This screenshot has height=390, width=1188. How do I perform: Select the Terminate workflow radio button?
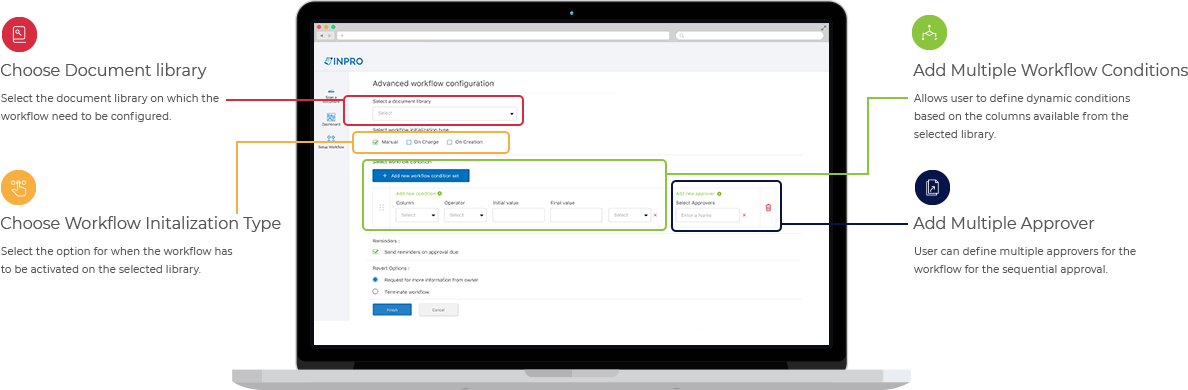376,292
